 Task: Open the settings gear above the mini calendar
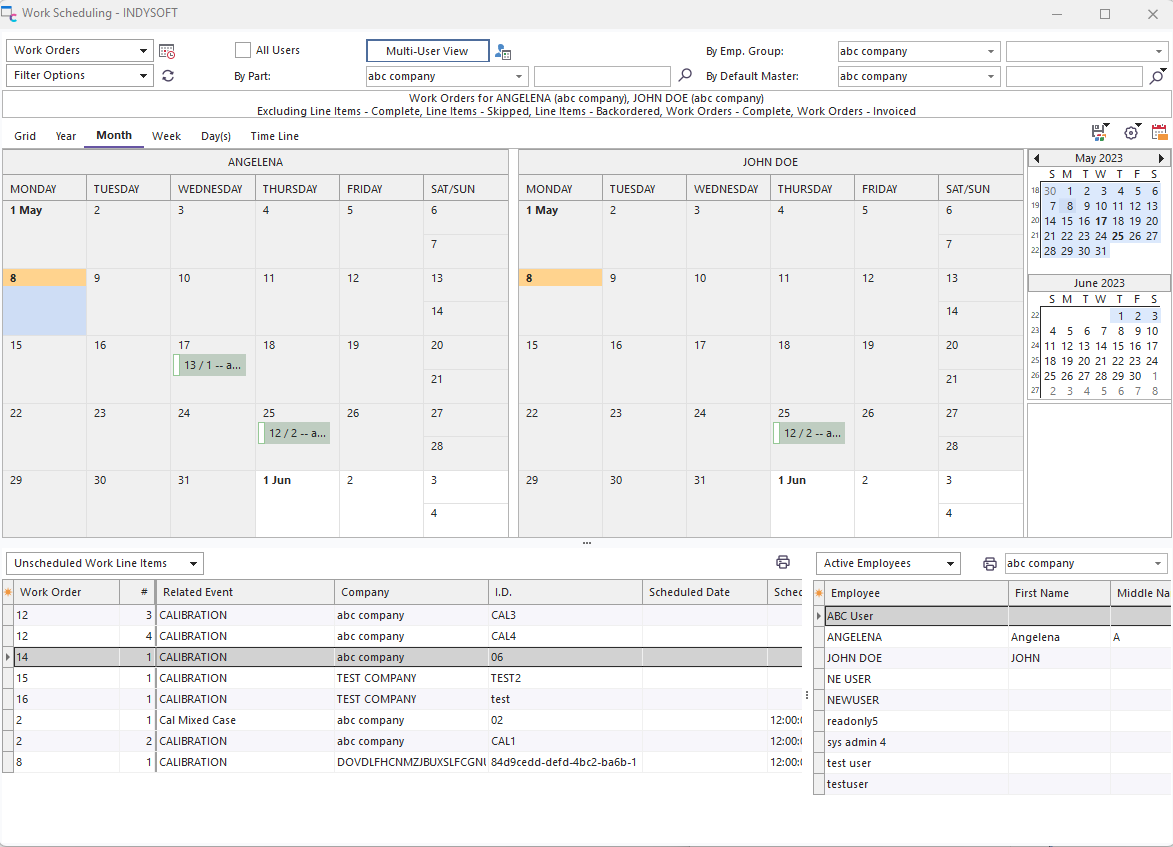1131,132
